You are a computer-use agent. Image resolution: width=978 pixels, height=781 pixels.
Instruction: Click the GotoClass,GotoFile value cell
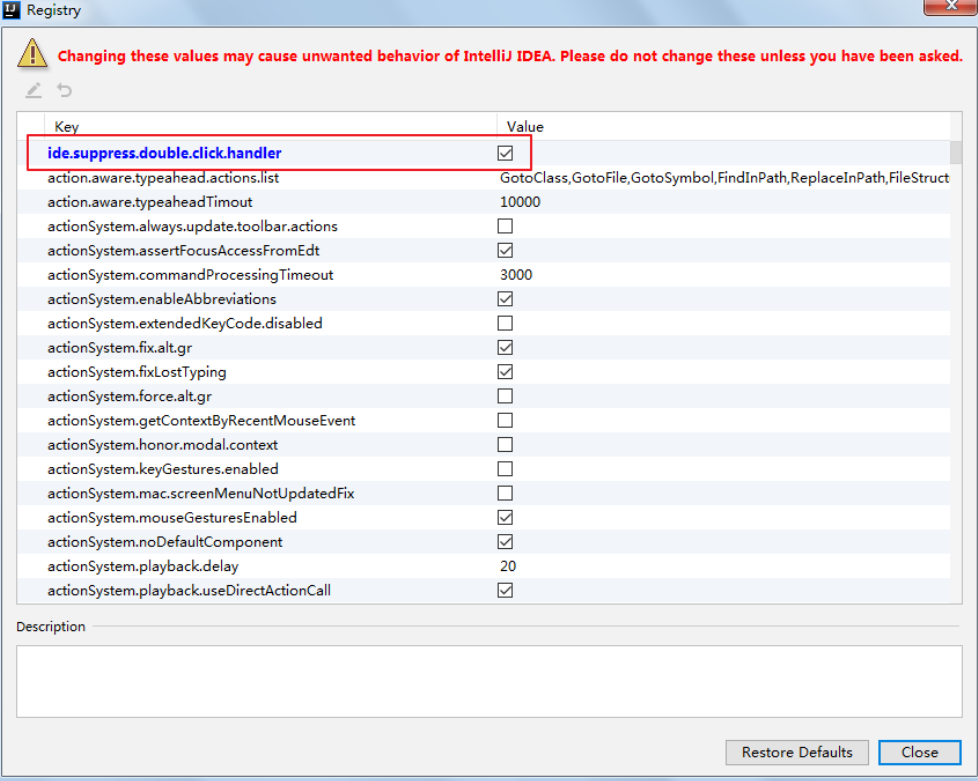[724, 178]
